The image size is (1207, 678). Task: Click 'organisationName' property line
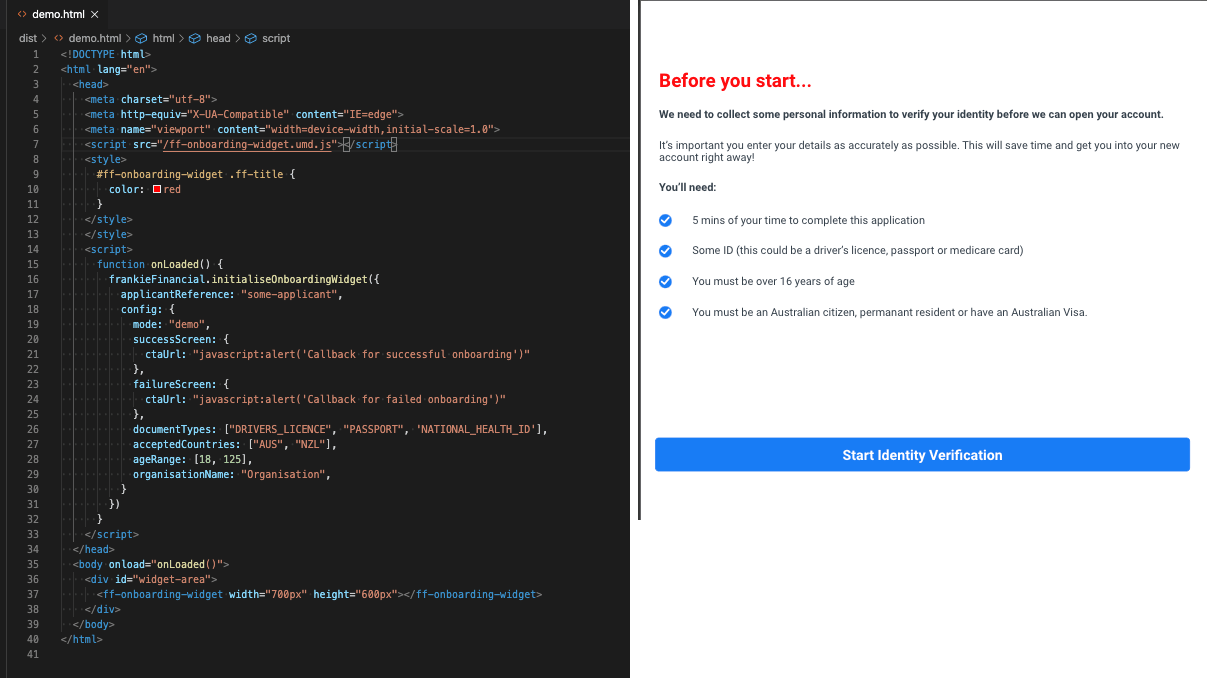[231, 474]
